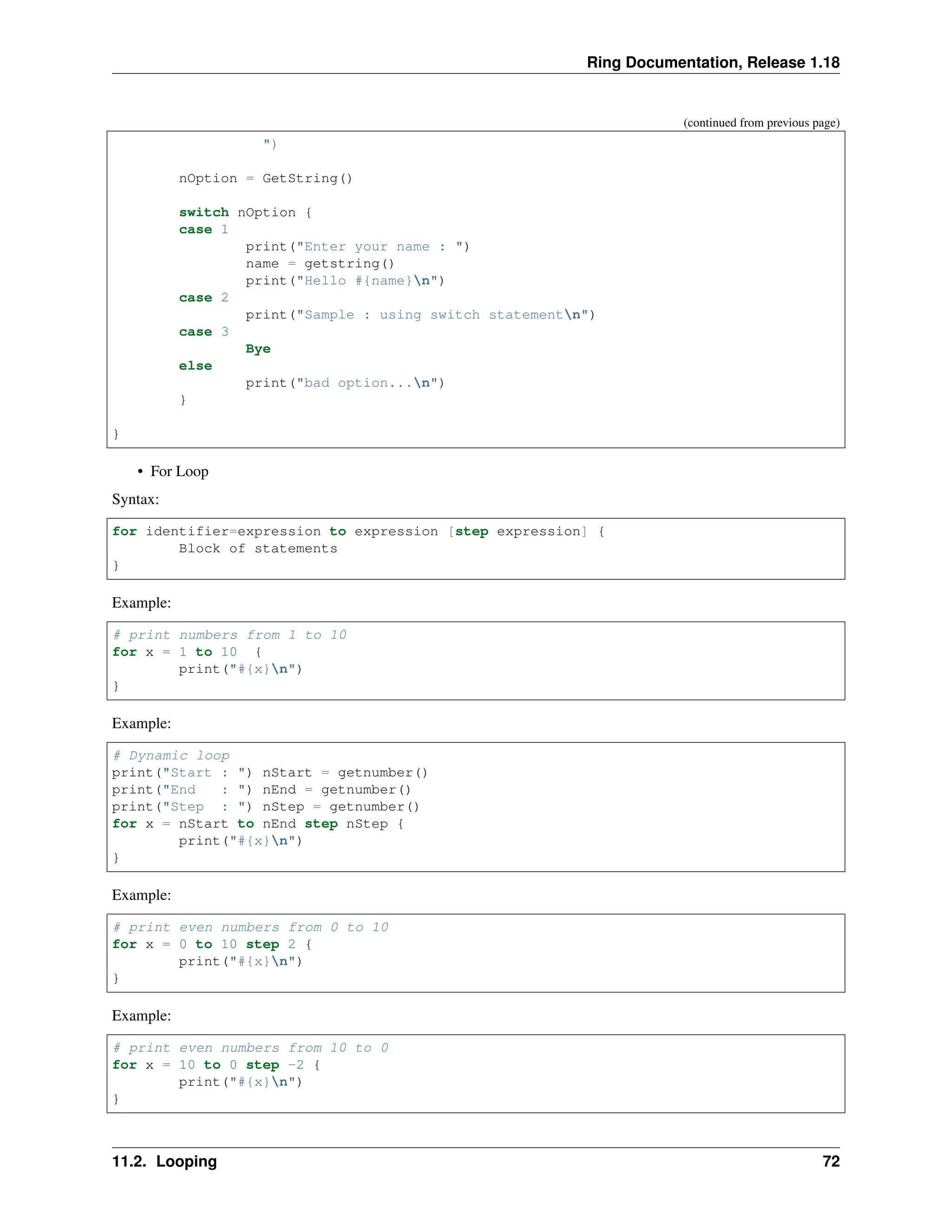952x1232 pixels.
Task: Click the 'nEnd = getnumber()' line
Action: (x=261, y=790)
